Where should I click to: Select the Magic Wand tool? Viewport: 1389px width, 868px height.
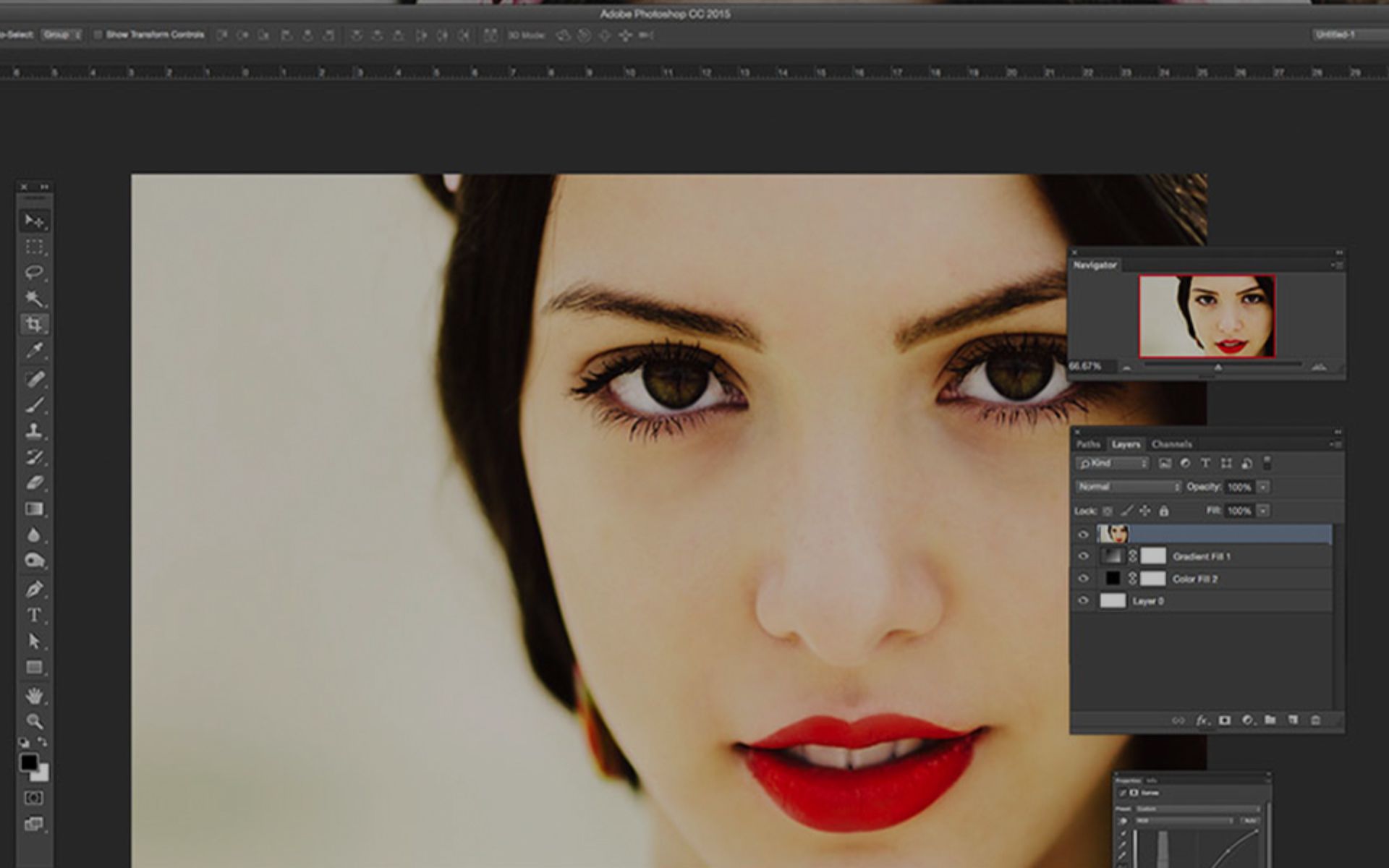pos(34,298)
